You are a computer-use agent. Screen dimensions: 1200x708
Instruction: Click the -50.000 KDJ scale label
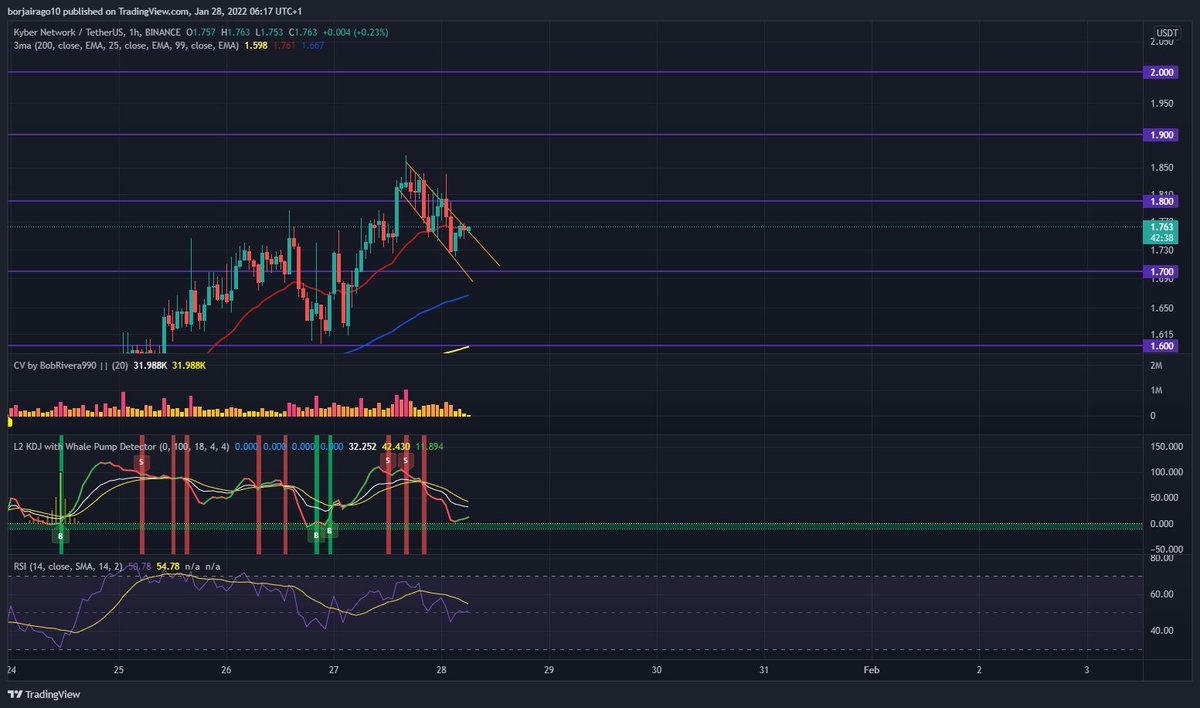point(1167,549)
